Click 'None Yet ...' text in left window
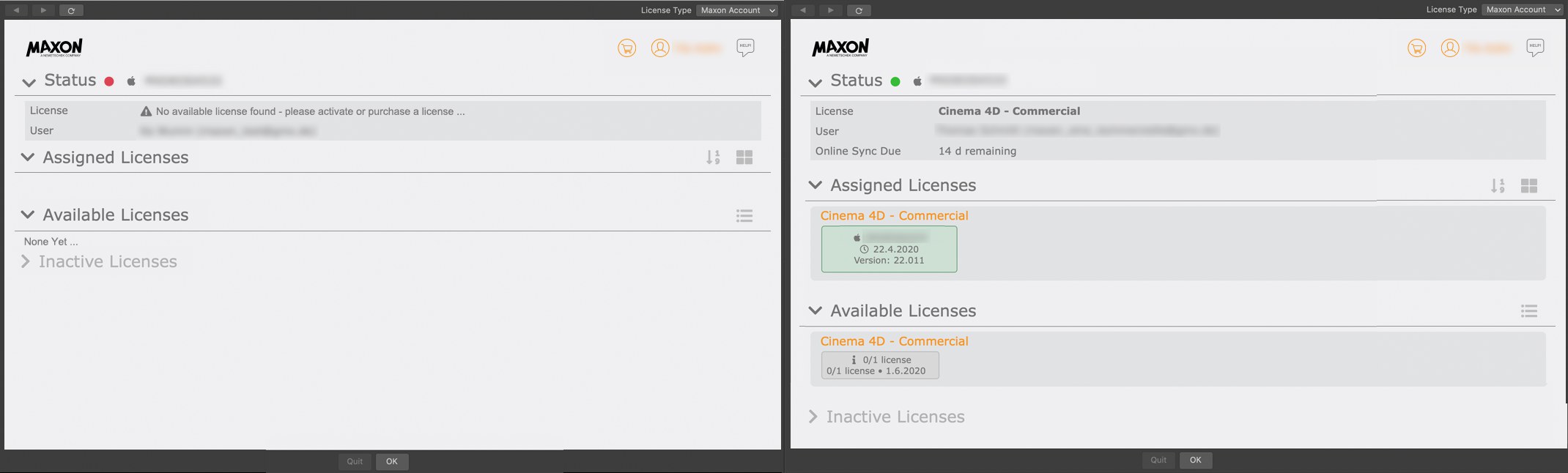 pos(51,242)
